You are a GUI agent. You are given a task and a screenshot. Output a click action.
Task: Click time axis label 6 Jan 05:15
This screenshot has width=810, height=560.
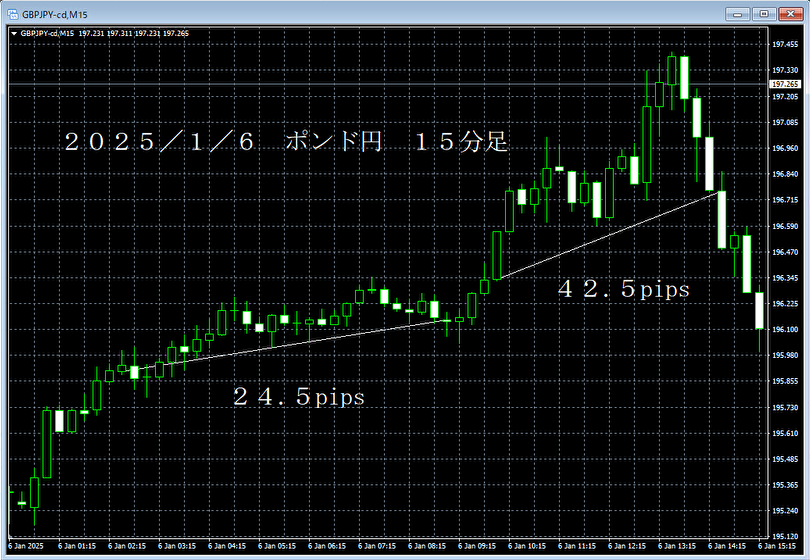click(277, 546)
